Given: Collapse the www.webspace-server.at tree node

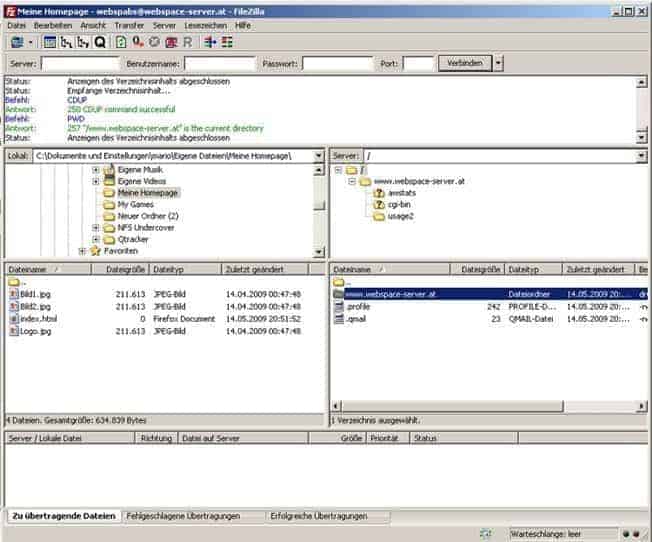Looking at the screenshot, I should click(353, 182).
